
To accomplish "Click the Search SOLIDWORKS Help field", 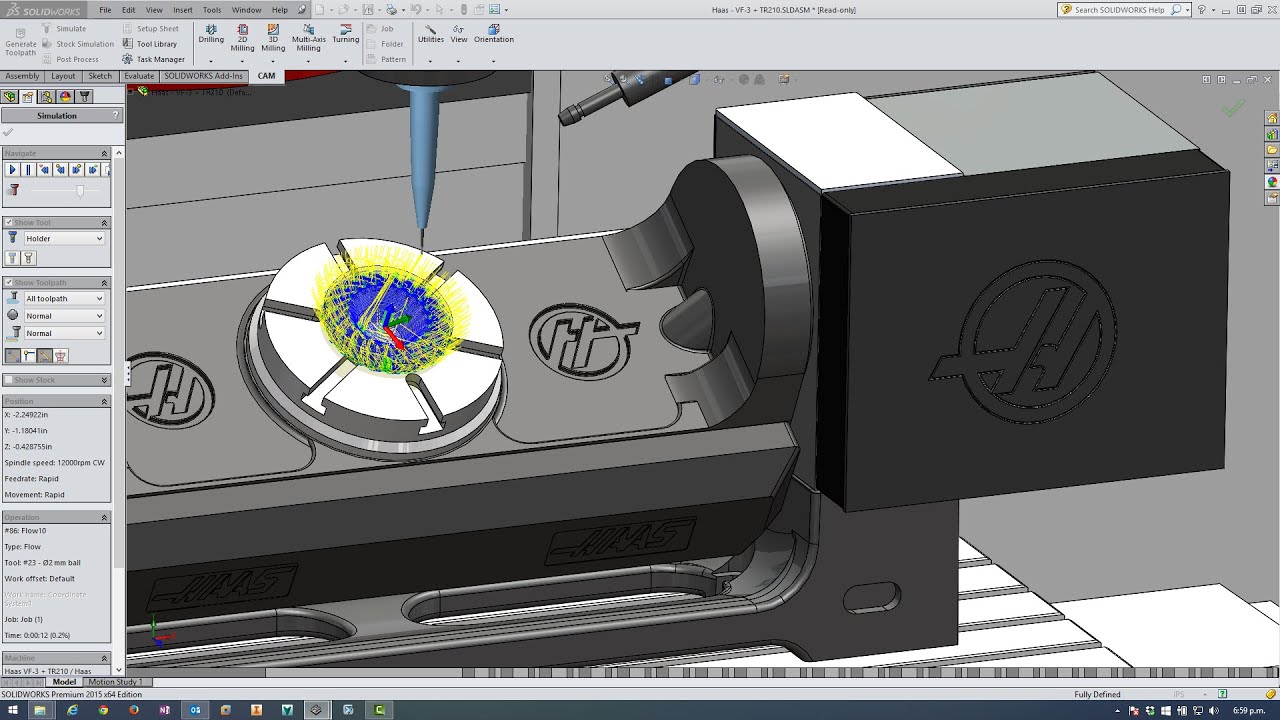I will (1118, 10).
